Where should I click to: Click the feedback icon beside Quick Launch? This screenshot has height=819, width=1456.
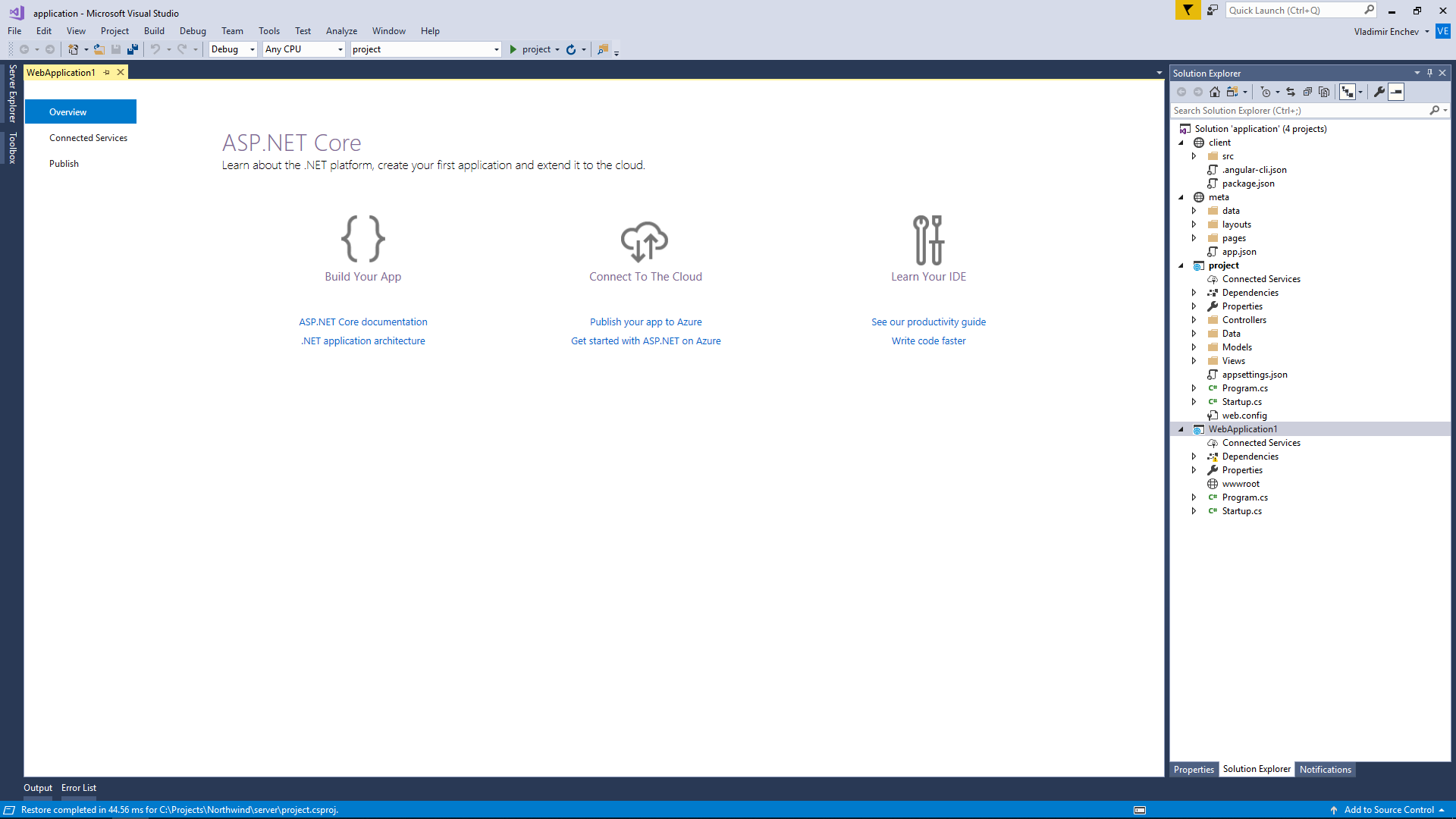(1213, 10)
